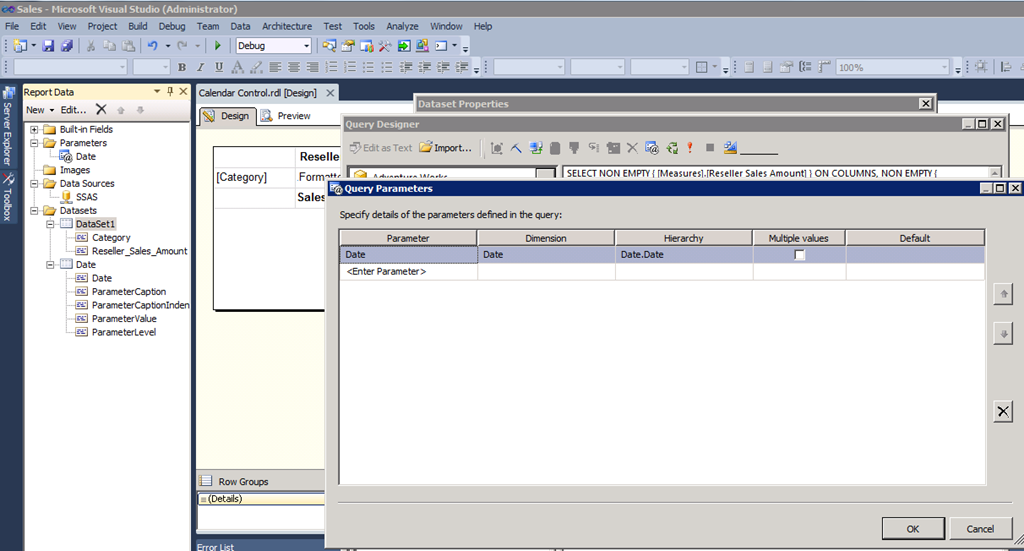Delete the parameter using the X button
Image resolution: width=1024 pixels, height=551 pixels.
(1003, 411)
